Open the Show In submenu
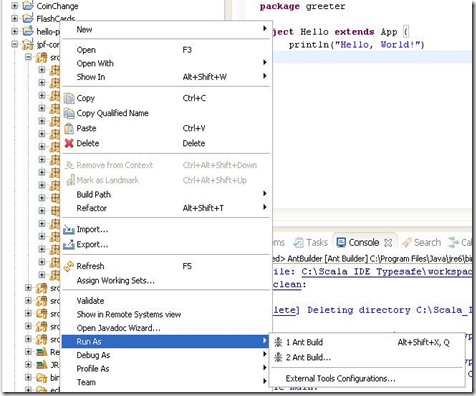476x396 pixels. (x=166, y=77)
